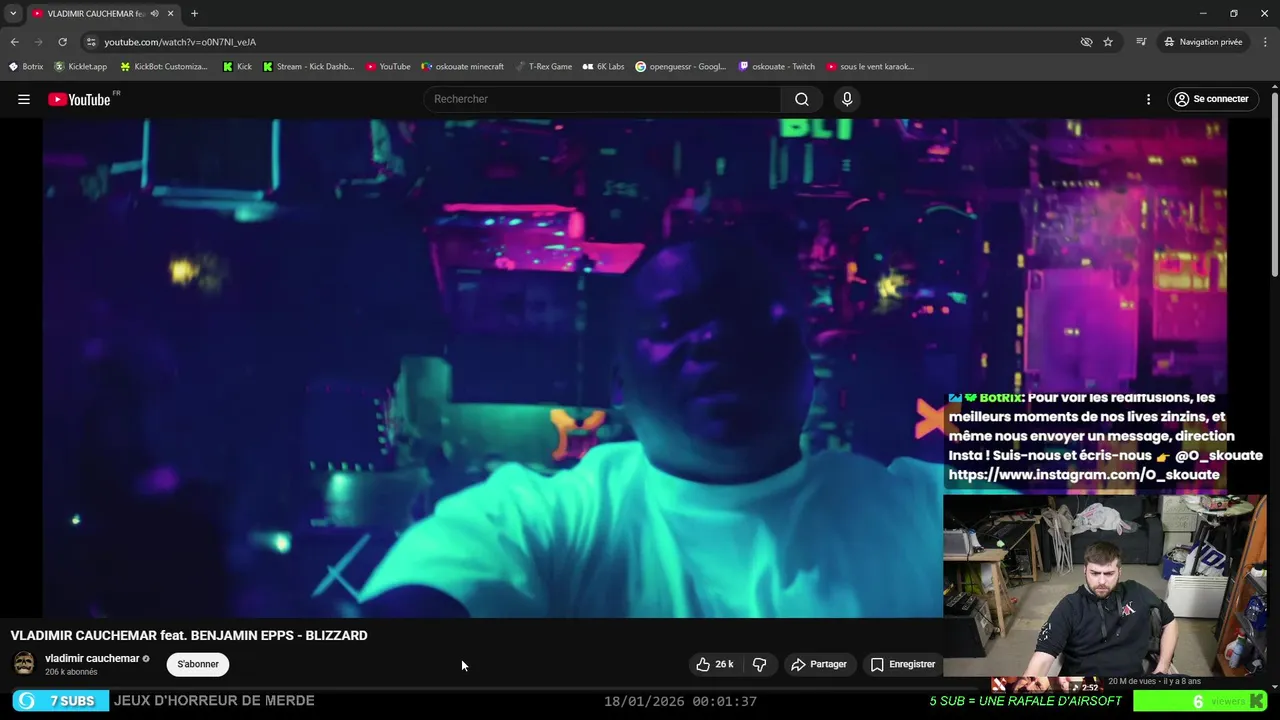
Task: Open the 6K Labs bookmark
Action: [x=604, y=67]
